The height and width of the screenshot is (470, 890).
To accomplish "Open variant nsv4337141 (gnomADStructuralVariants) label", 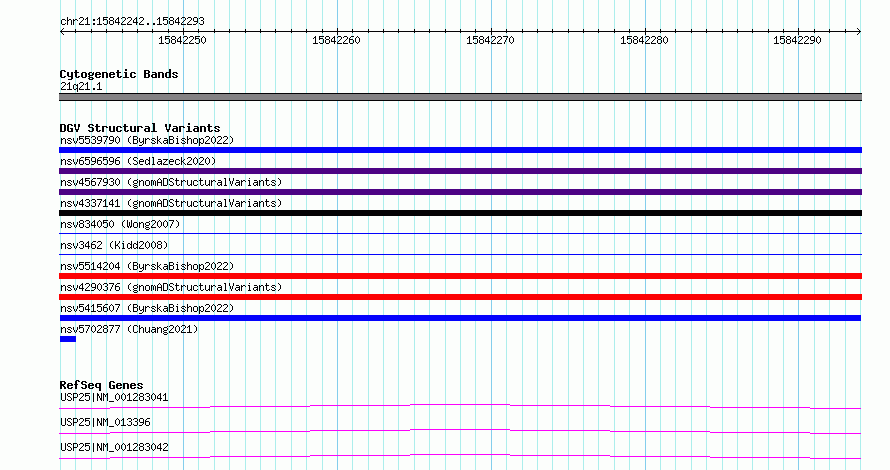I will tap(171, 203).
